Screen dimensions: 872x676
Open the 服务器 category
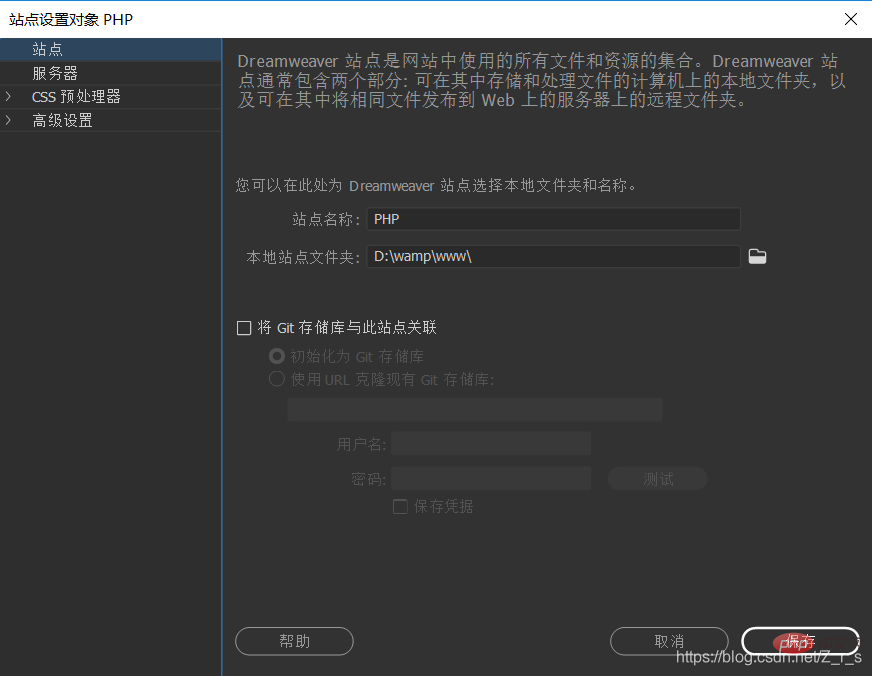111,73
